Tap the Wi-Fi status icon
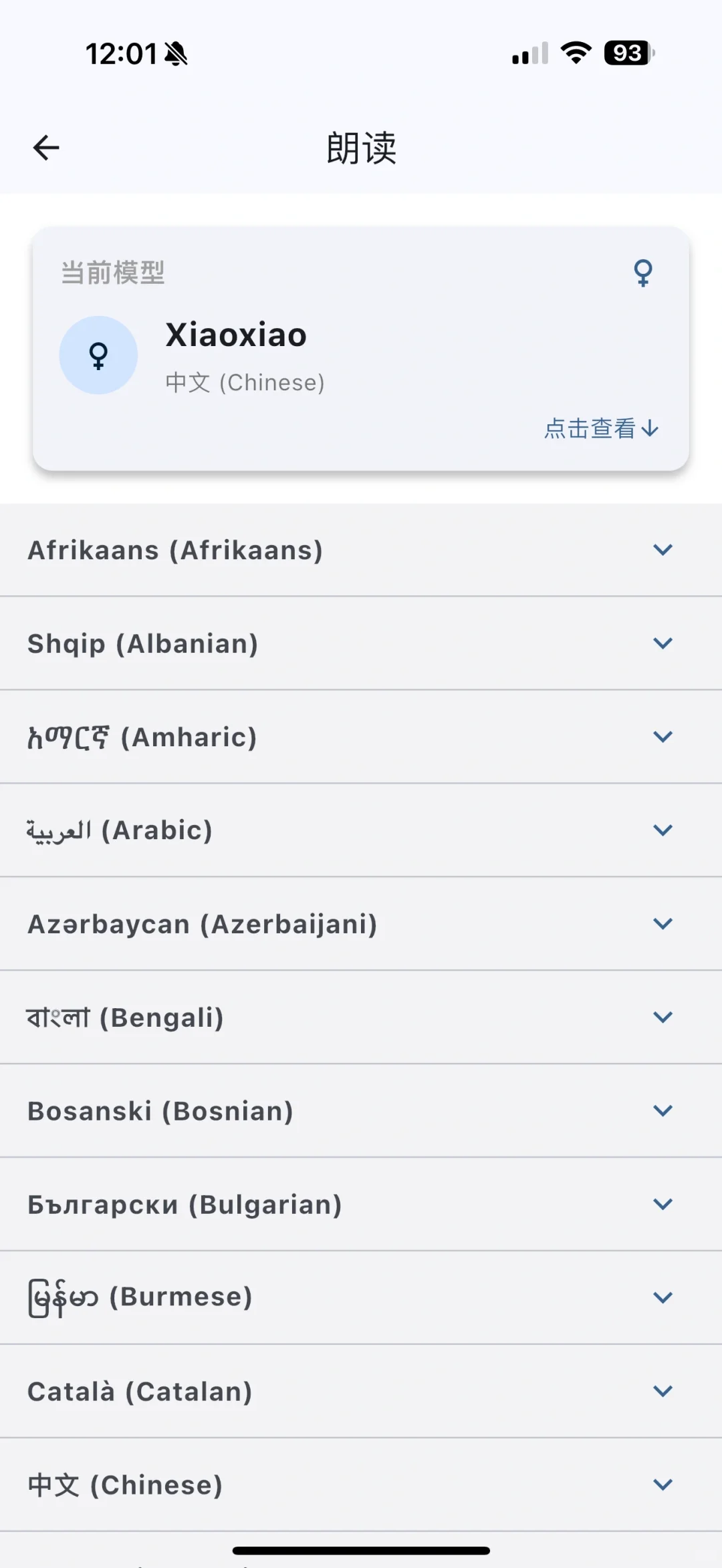This screenshot has height=1568, width=722. 576,53
